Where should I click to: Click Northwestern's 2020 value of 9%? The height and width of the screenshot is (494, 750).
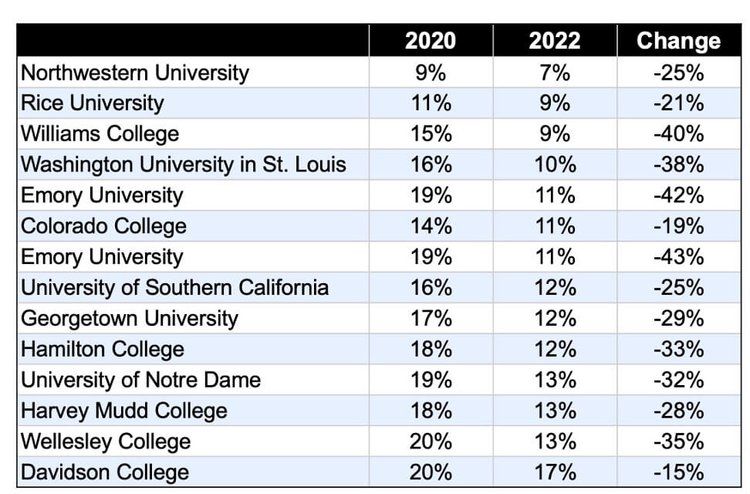[430, 73]
